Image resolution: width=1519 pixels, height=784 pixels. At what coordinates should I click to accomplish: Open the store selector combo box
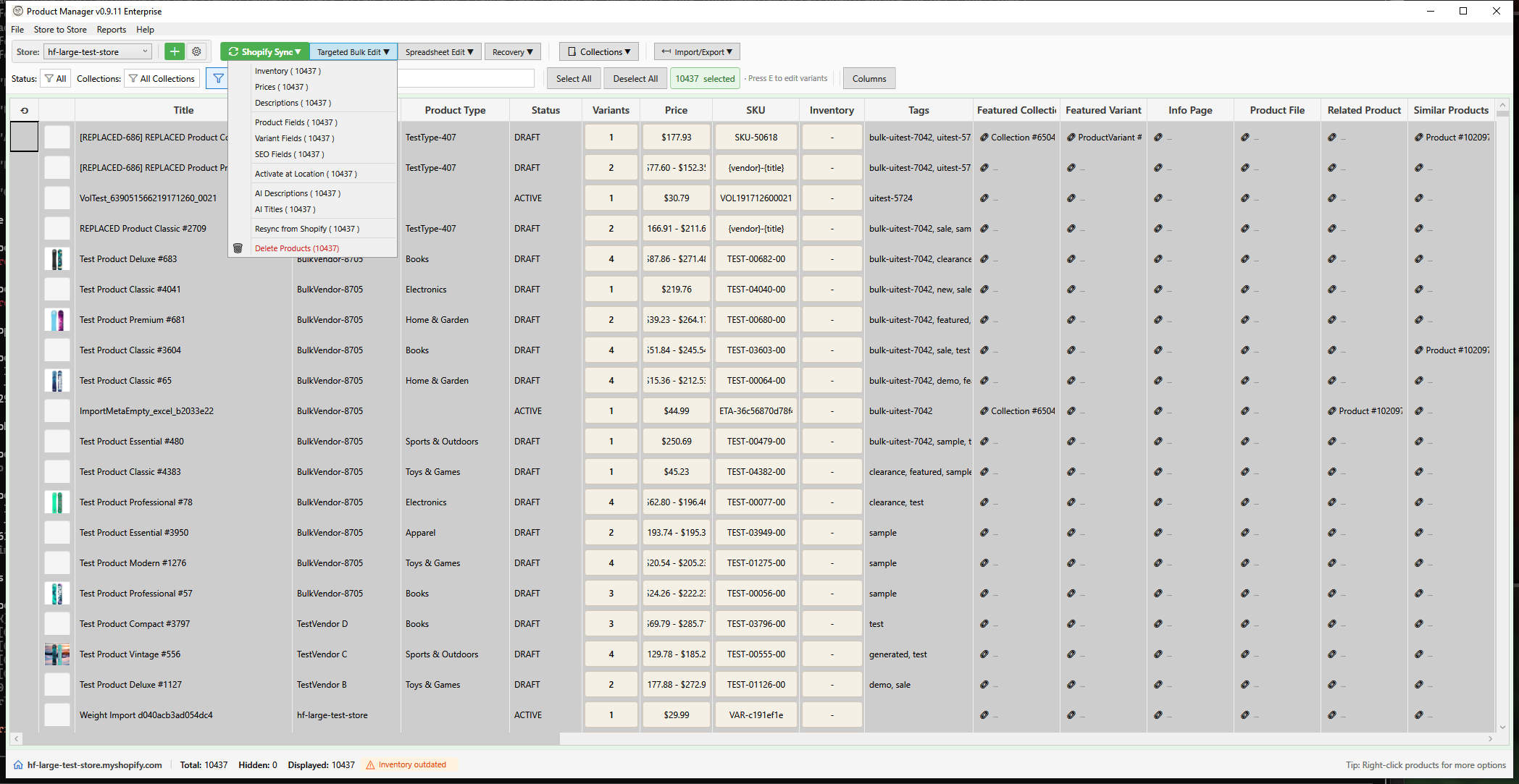(x=97, y=51)
